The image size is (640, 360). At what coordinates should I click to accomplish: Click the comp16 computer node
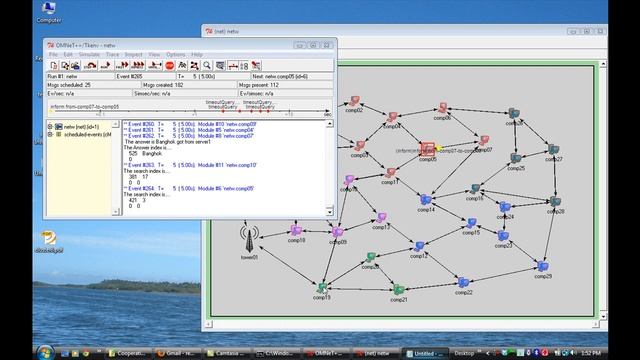[x=475, y=189]
